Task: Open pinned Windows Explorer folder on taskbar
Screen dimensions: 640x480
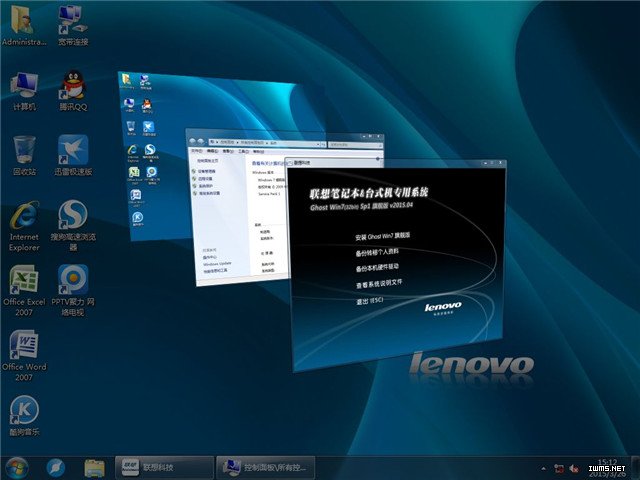Action: 94,468
